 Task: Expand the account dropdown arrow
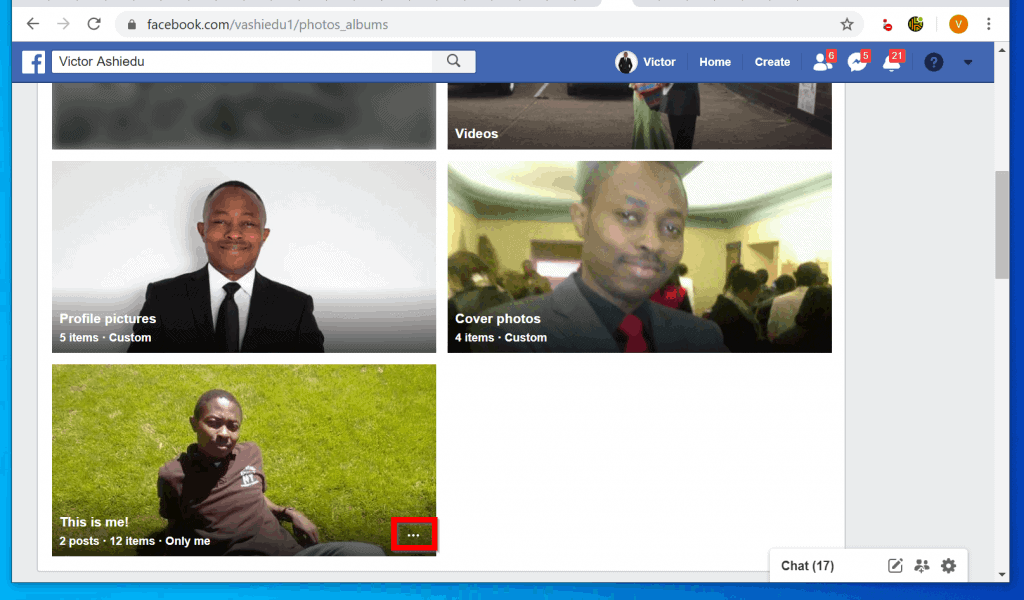pyautogui.click(x=968, y=63)
